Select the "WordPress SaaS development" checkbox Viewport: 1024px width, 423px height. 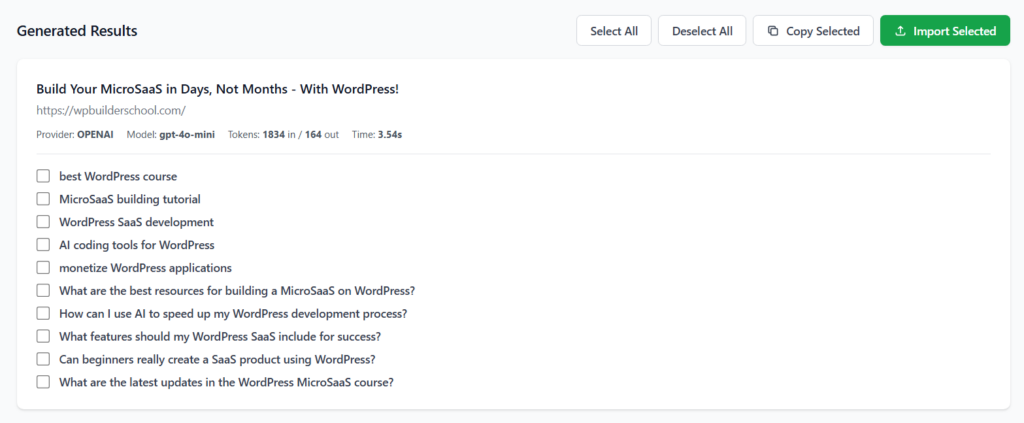tap(43, 222)
